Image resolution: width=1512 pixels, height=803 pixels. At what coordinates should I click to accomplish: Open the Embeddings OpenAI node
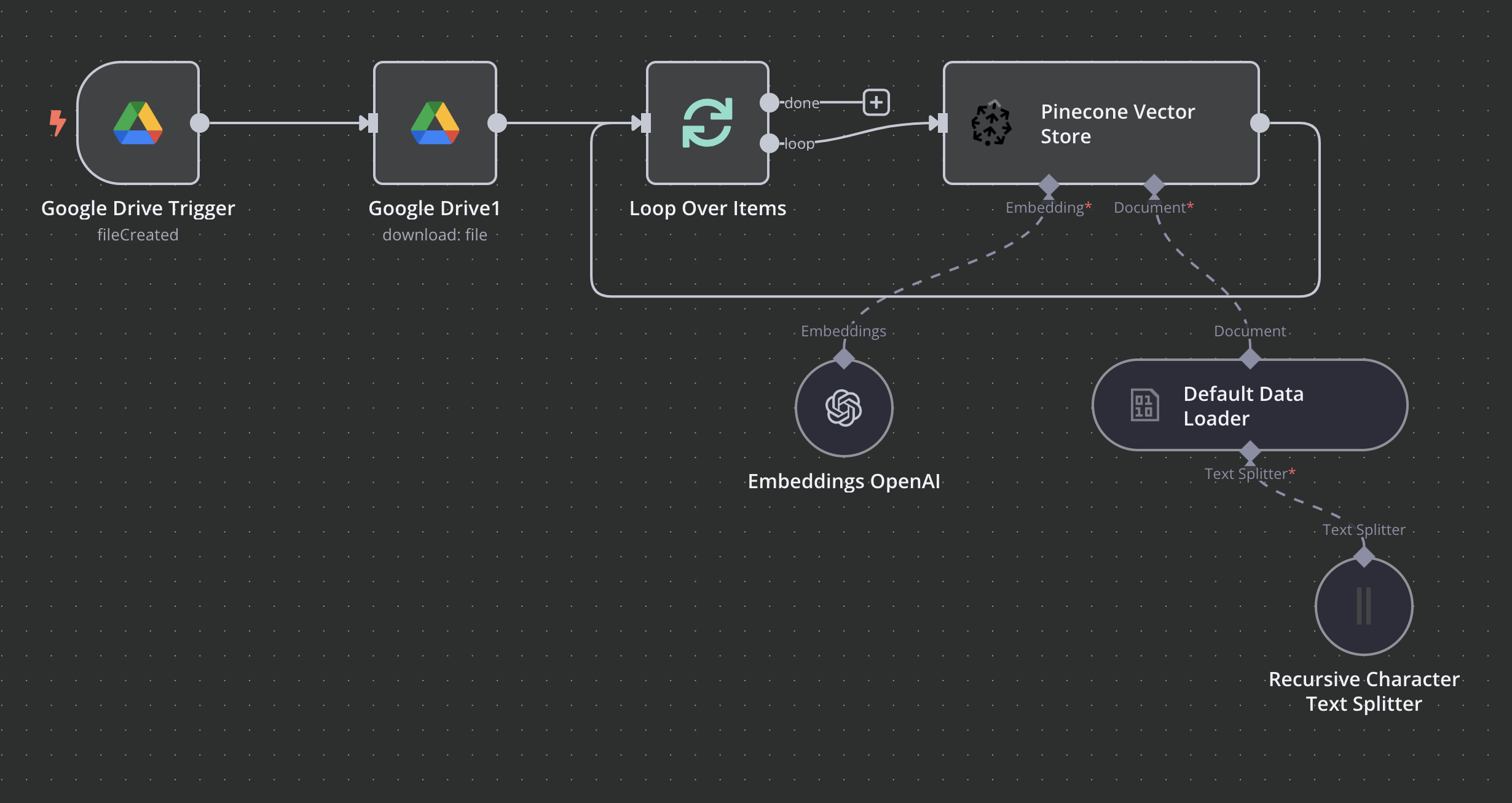click(844, 408)
